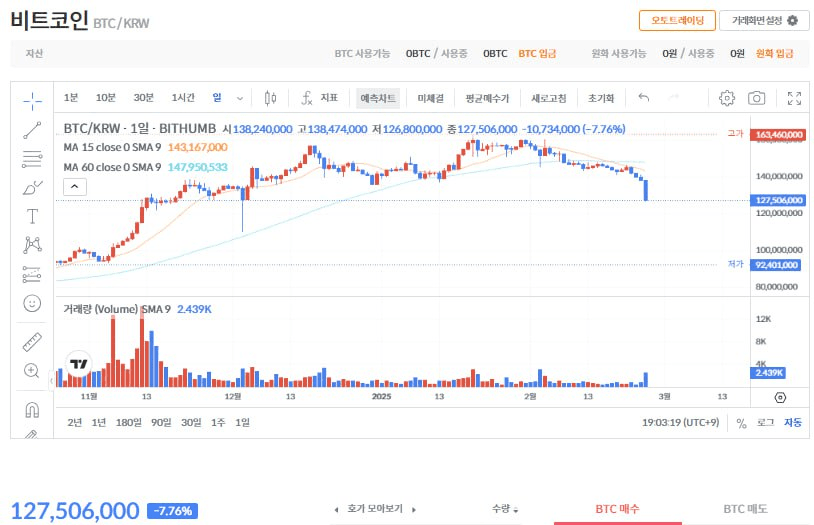The height and width of the screenshot is (525, 814).
Task: Select the 일 daily interval
Action: 217,98
